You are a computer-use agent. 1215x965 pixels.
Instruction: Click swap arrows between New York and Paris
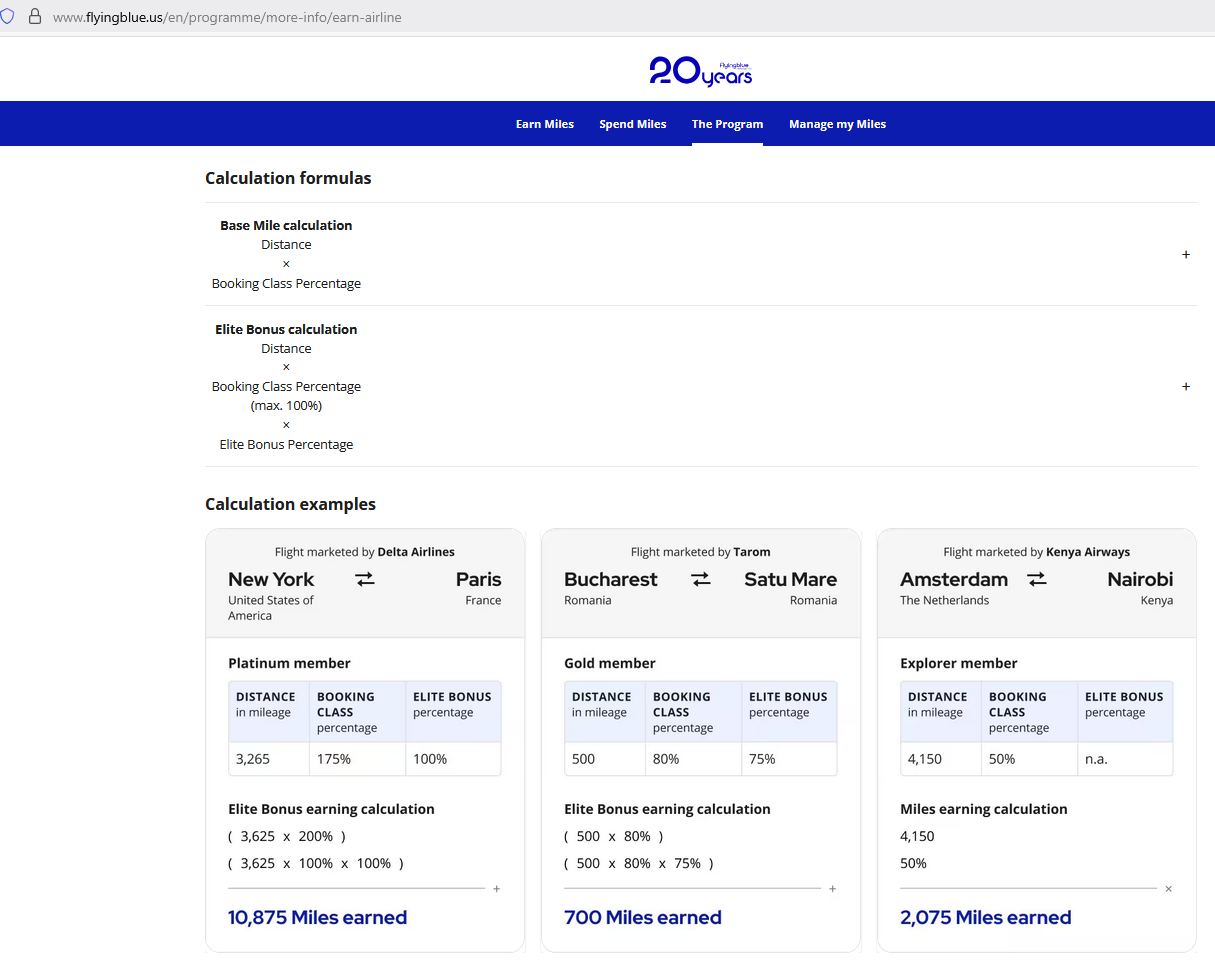click(x=365, y=579)
